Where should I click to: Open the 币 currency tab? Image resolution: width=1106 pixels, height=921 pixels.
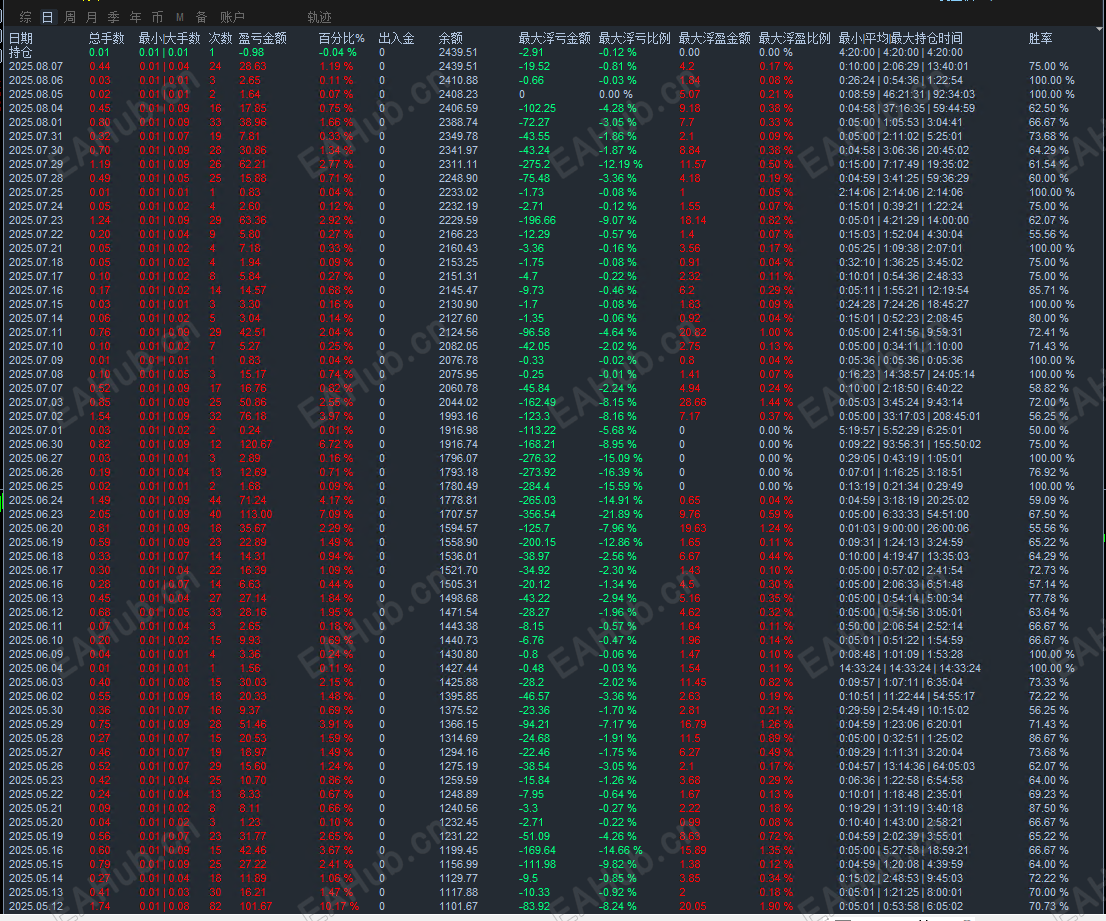(157, 17)
